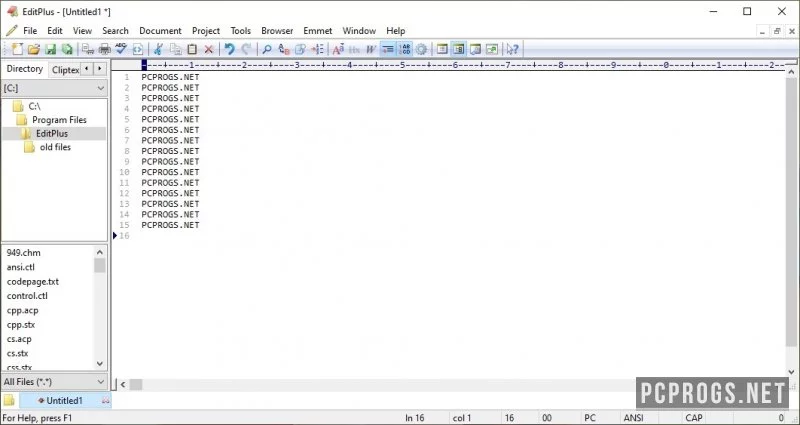Click the Replace toolbar icon
Viewport: 800px width, 425px height.
pos(284,49)
